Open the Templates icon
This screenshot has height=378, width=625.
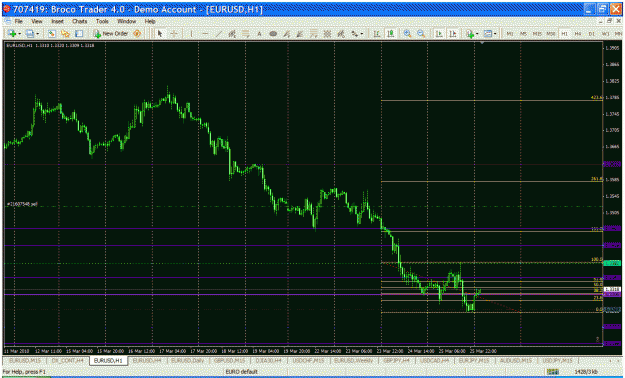pyautogui.click(x=487, y=34)
